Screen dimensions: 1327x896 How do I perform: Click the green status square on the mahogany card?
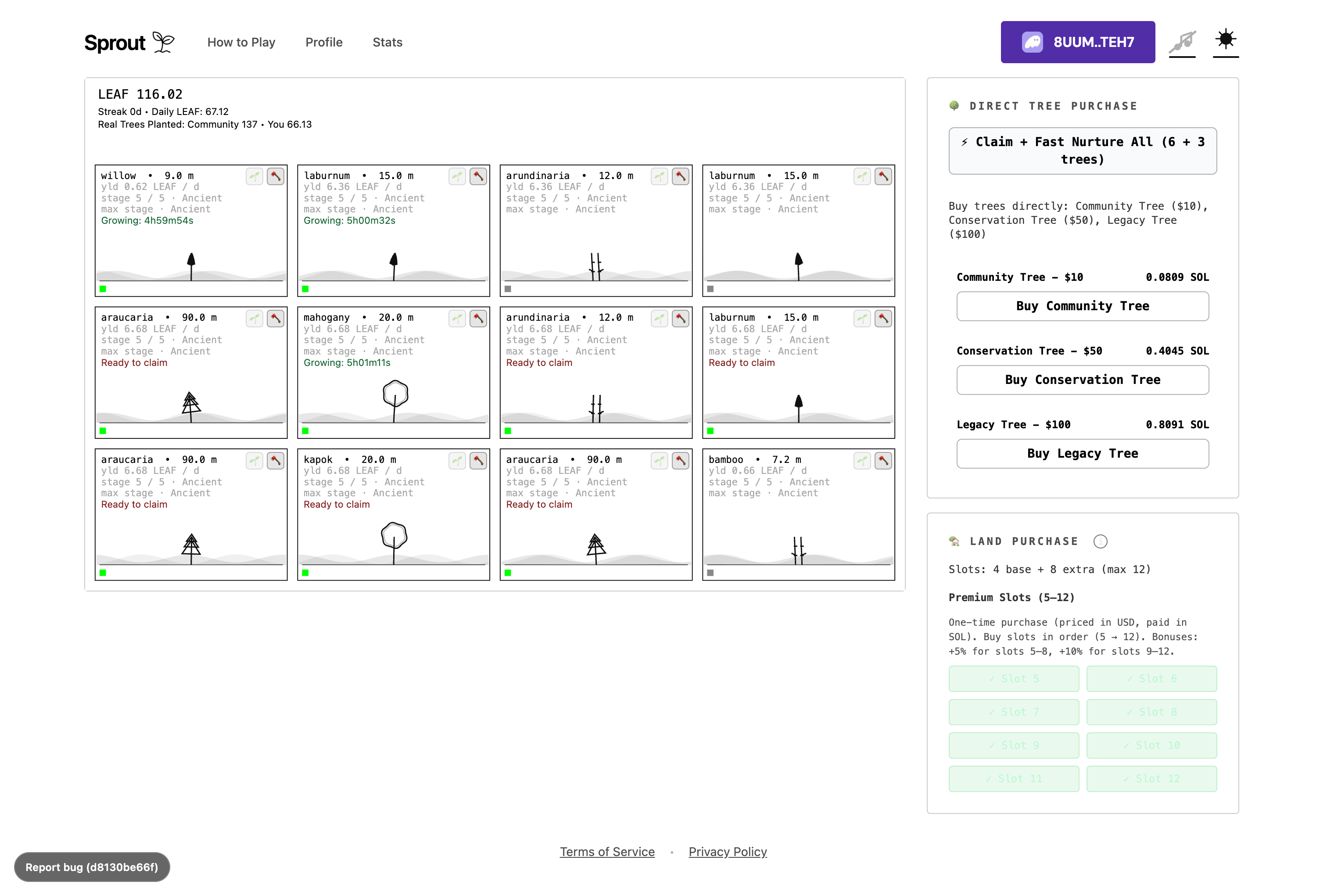305,430
